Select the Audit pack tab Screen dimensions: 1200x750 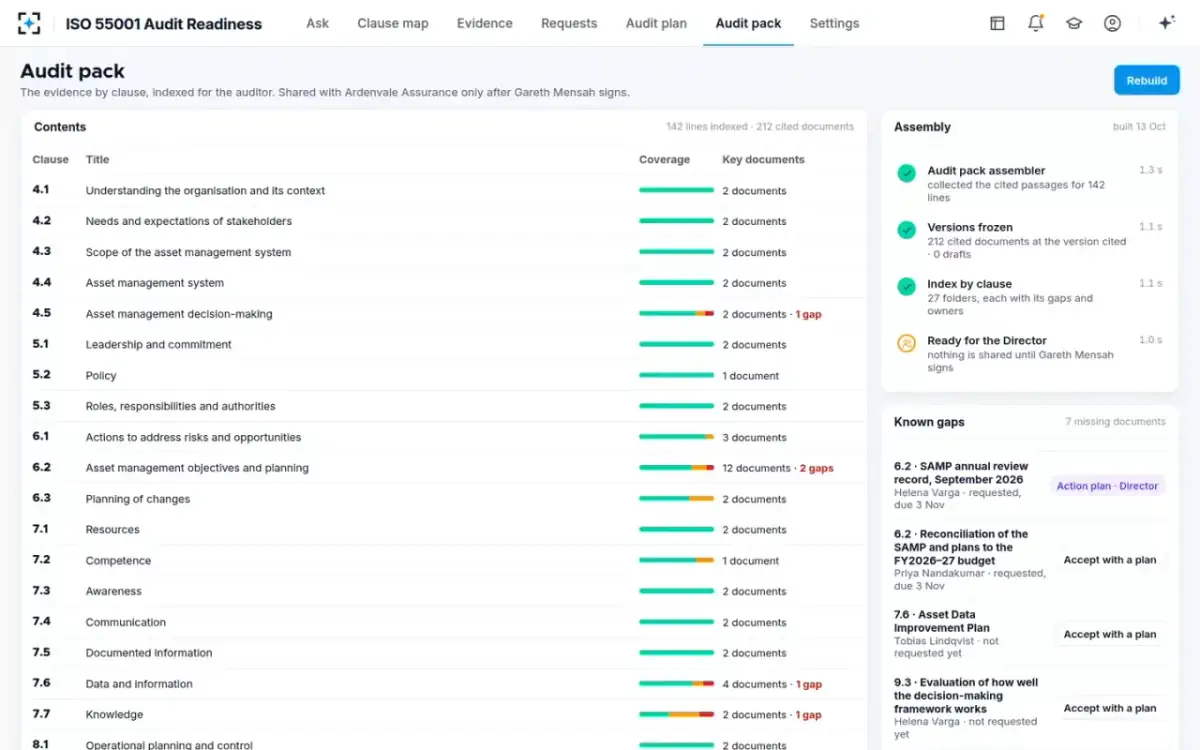click(x=748, y=23)
